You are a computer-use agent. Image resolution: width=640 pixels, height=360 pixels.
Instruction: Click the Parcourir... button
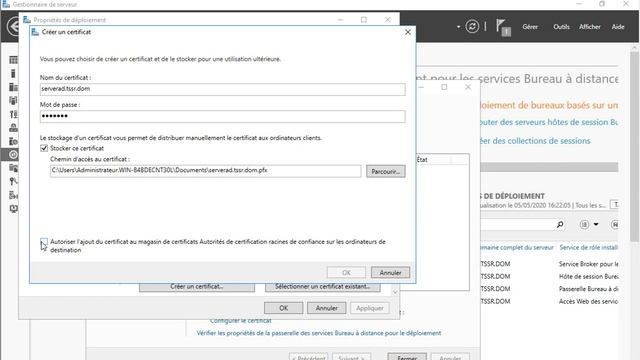coord(386,171)
